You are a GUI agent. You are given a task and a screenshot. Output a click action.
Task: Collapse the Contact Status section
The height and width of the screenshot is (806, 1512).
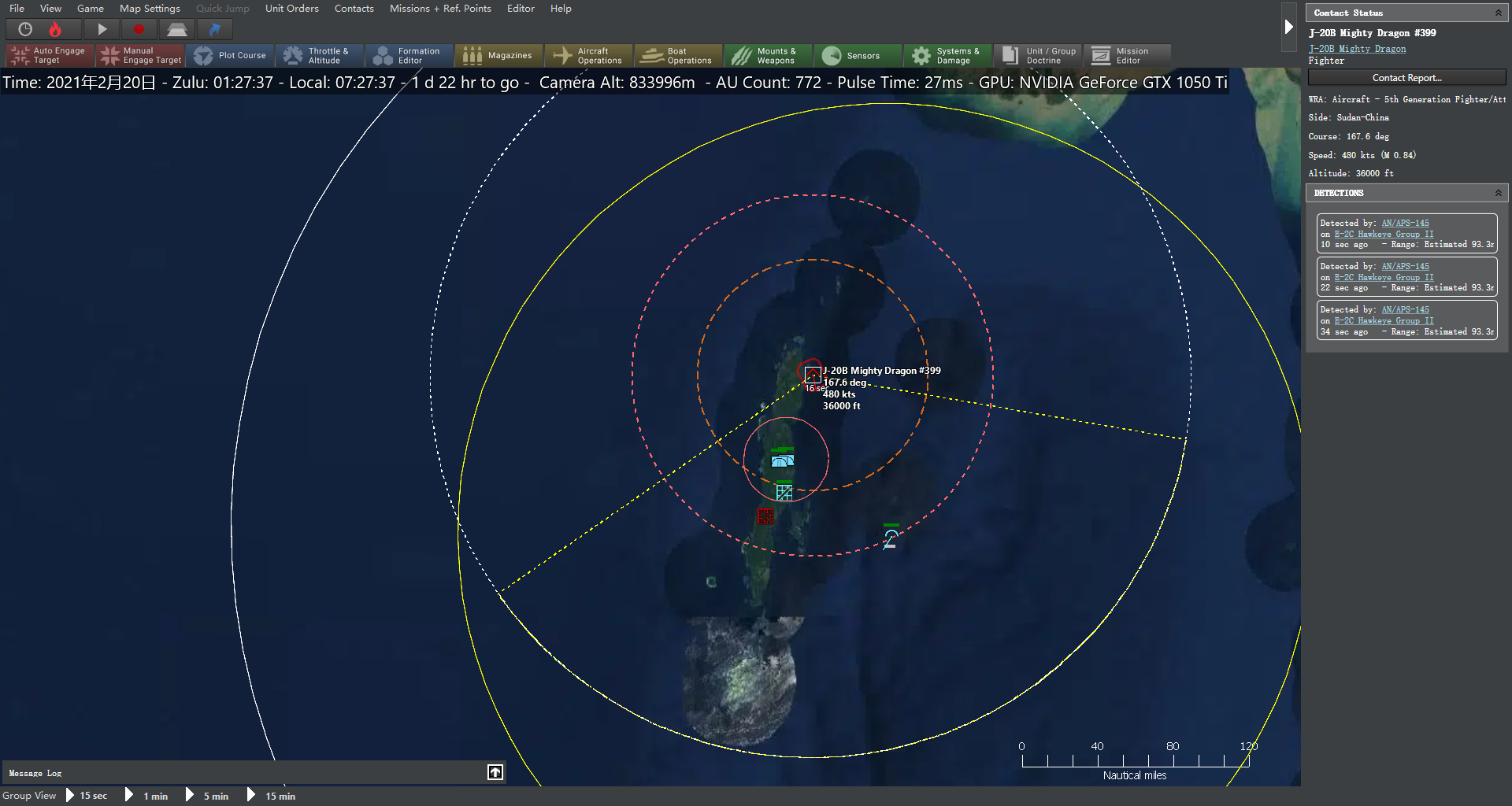(1498, 13)
